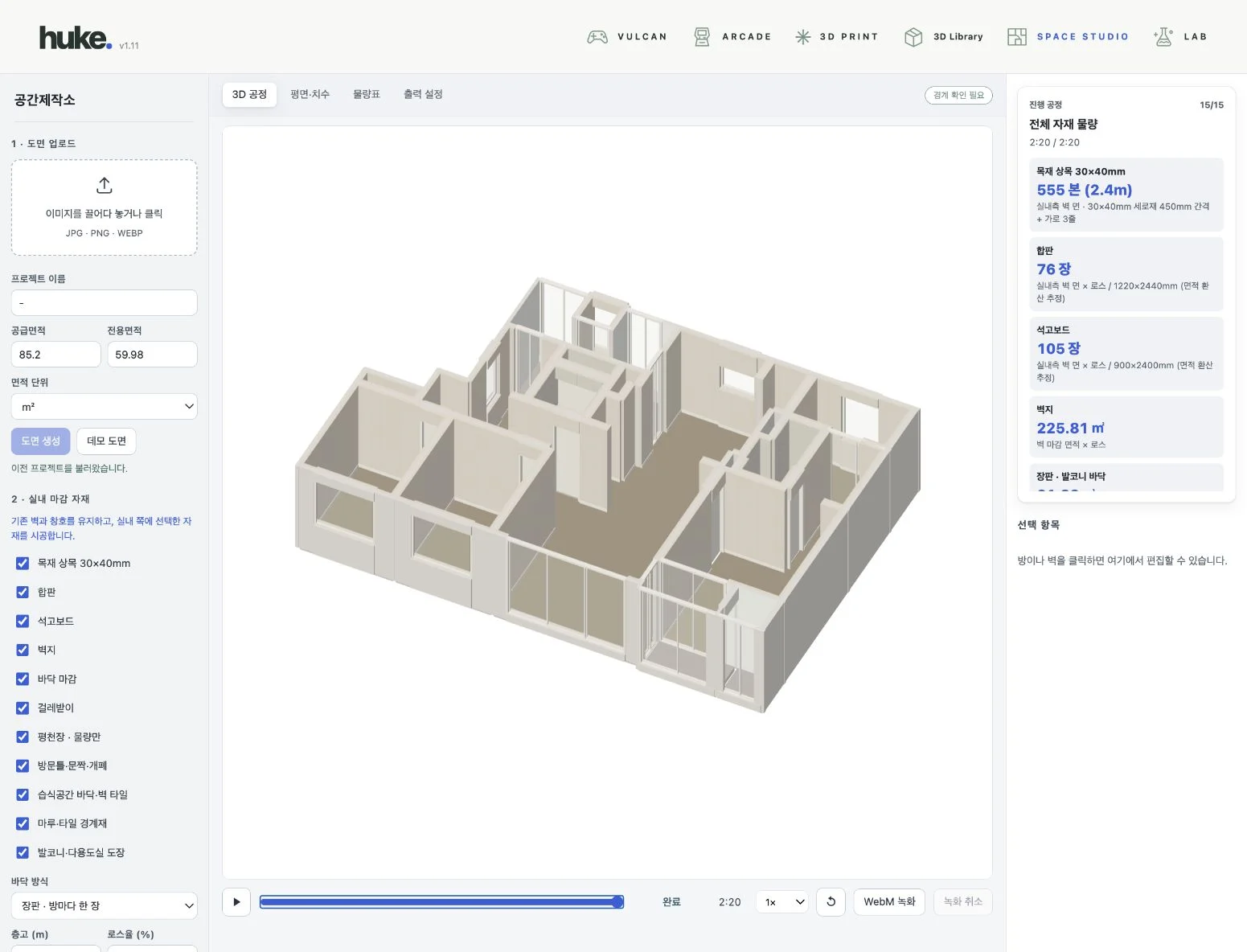Click the 공급면적 85.2 field
This screenshot has height=952, width=1247.
[x=55, y=355]
